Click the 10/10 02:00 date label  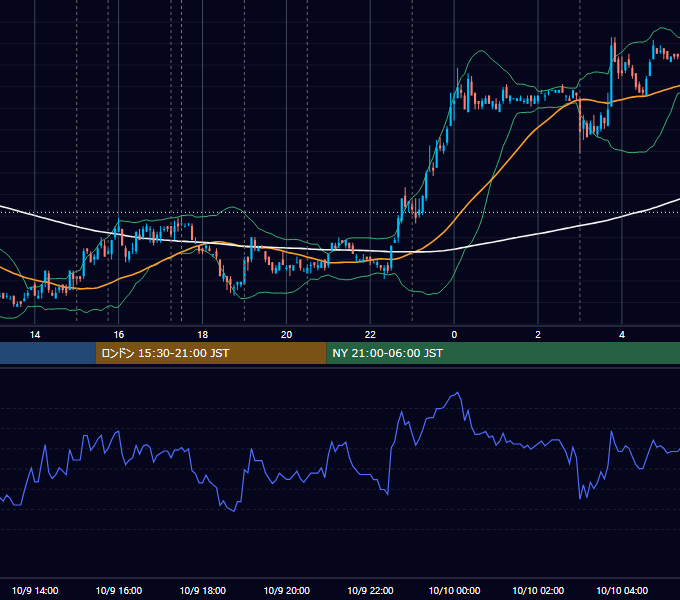point(538,590)
